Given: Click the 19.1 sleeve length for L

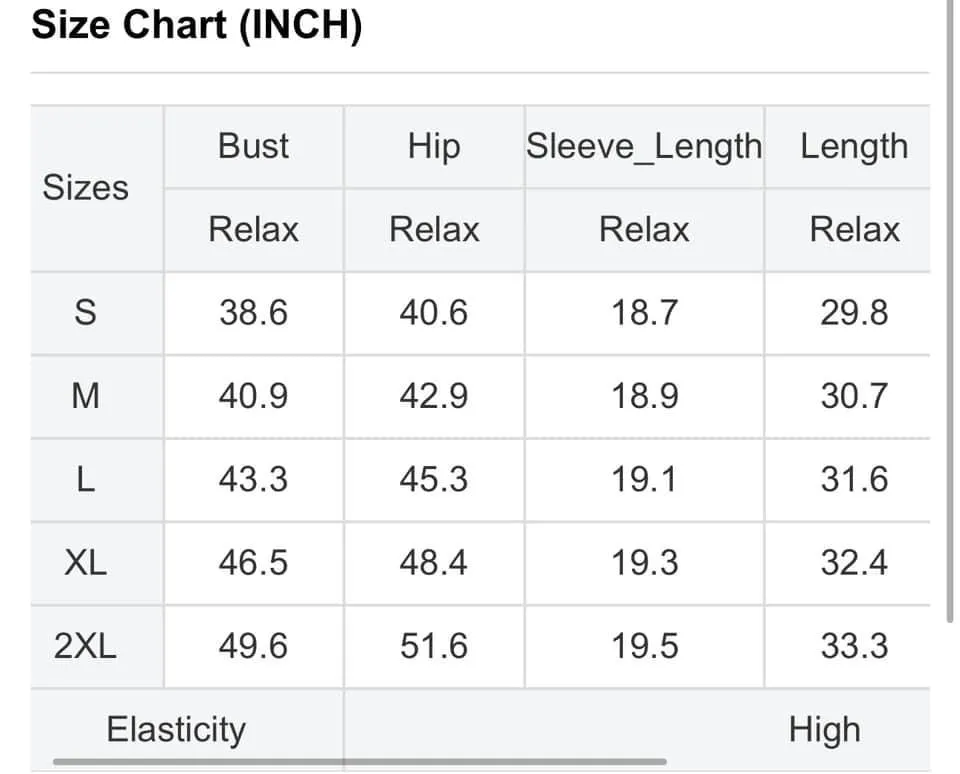Looking at the screenshot, I should [644, 479].
